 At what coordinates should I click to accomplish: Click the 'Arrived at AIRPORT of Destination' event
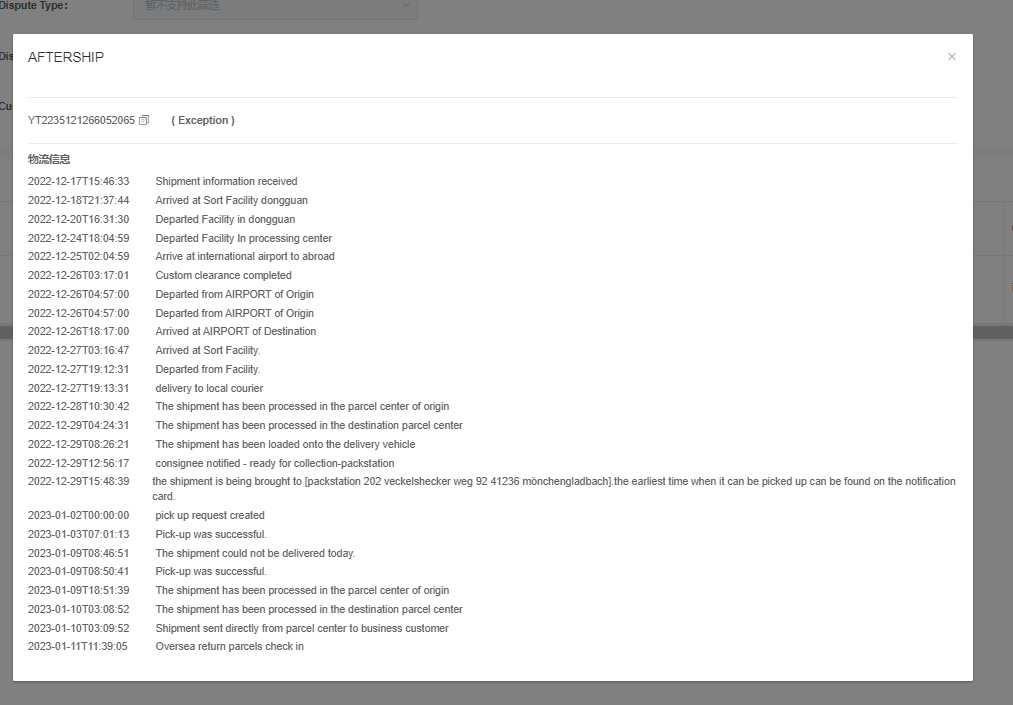click(235, 331)
